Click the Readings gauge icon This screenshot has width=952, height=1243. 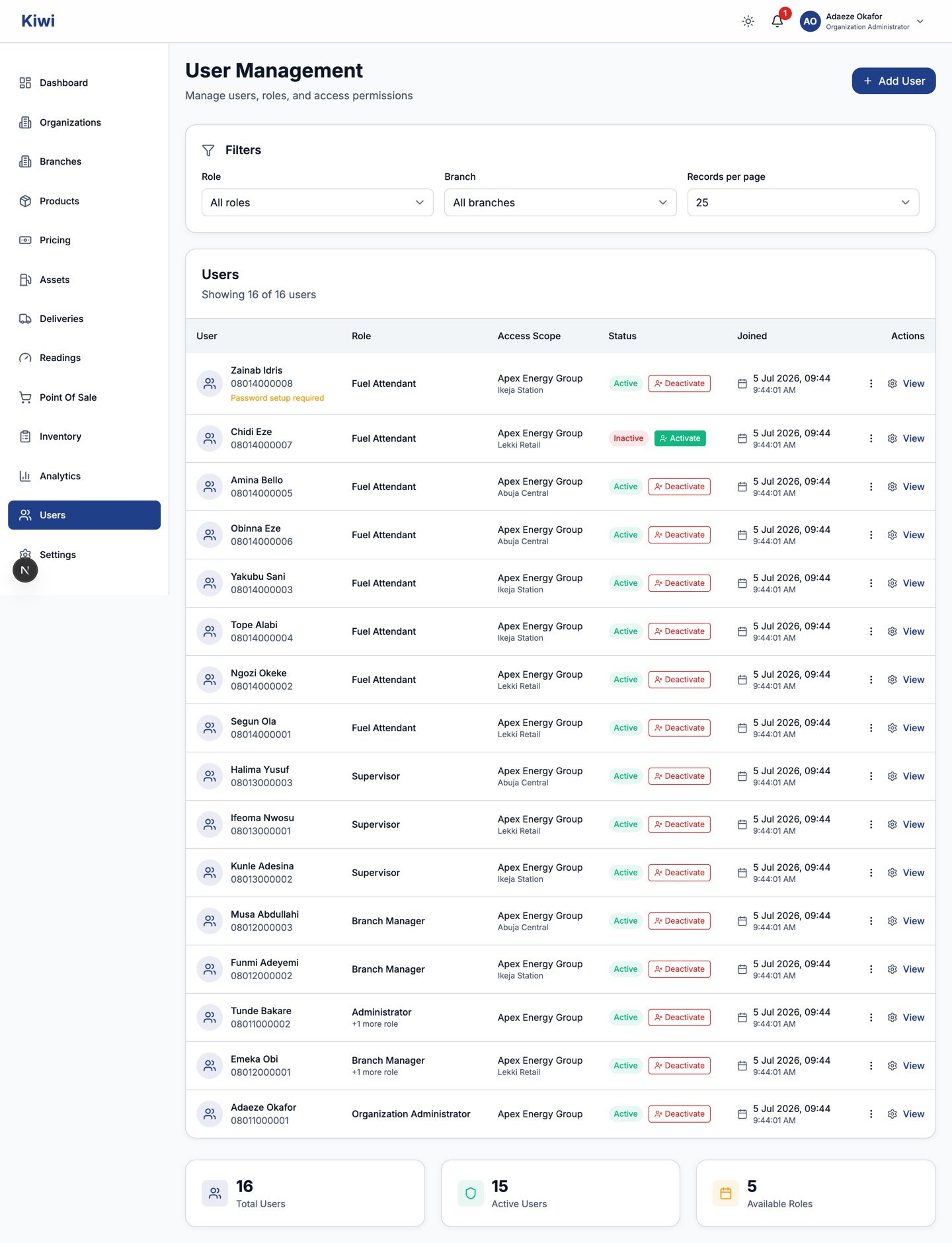point(25,358)
